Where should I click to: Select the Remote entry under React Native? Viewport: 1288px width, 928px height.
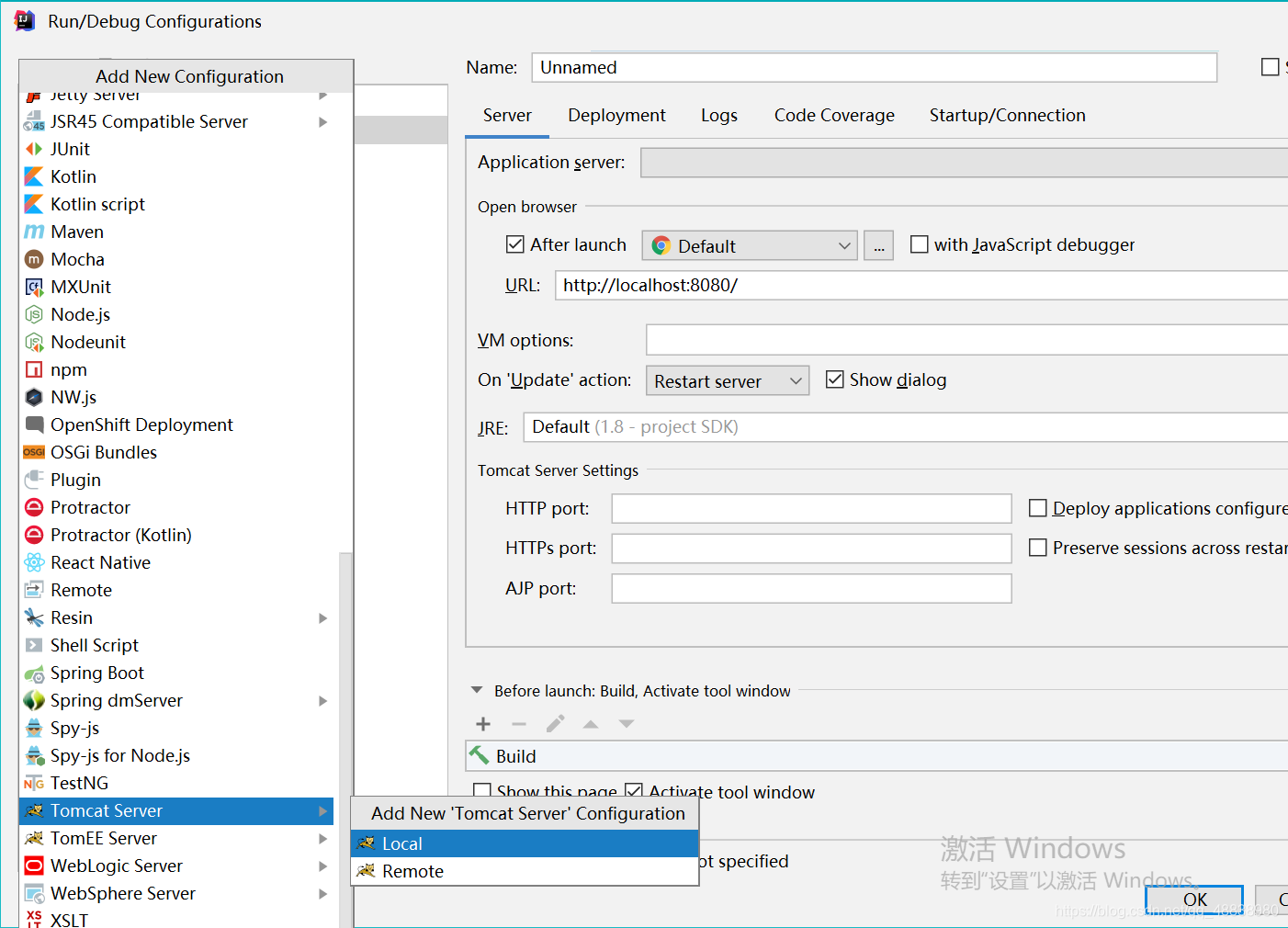tap(176, 590)
